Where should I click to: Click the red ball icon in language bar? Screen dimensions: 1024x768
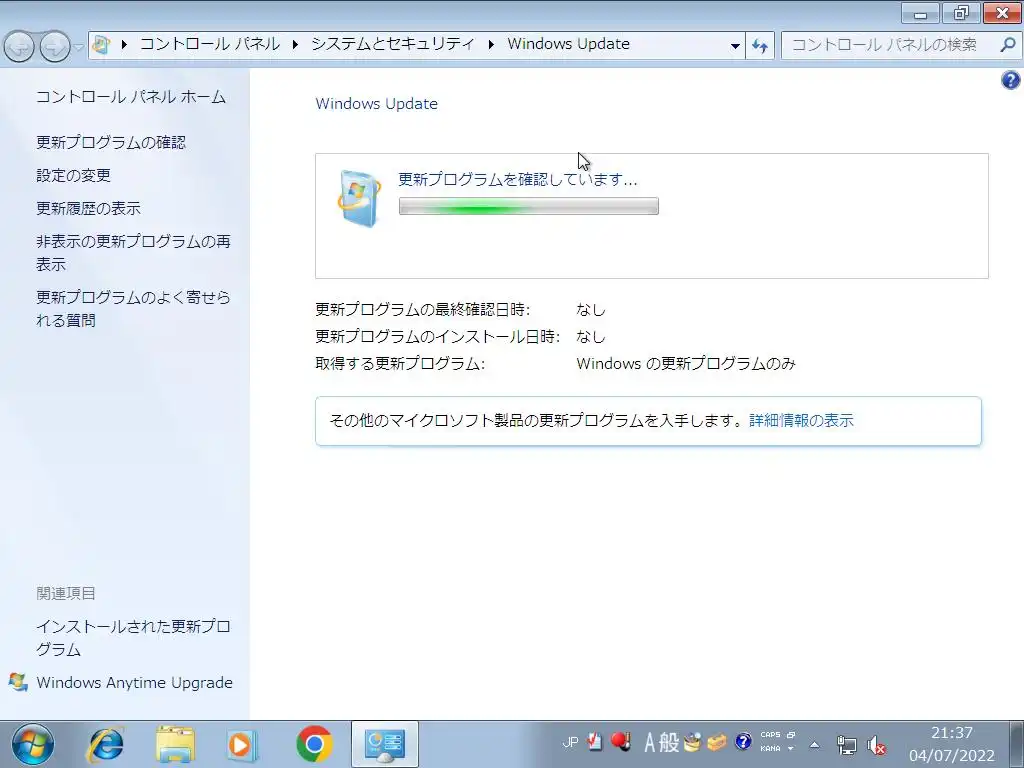point(620,741)
